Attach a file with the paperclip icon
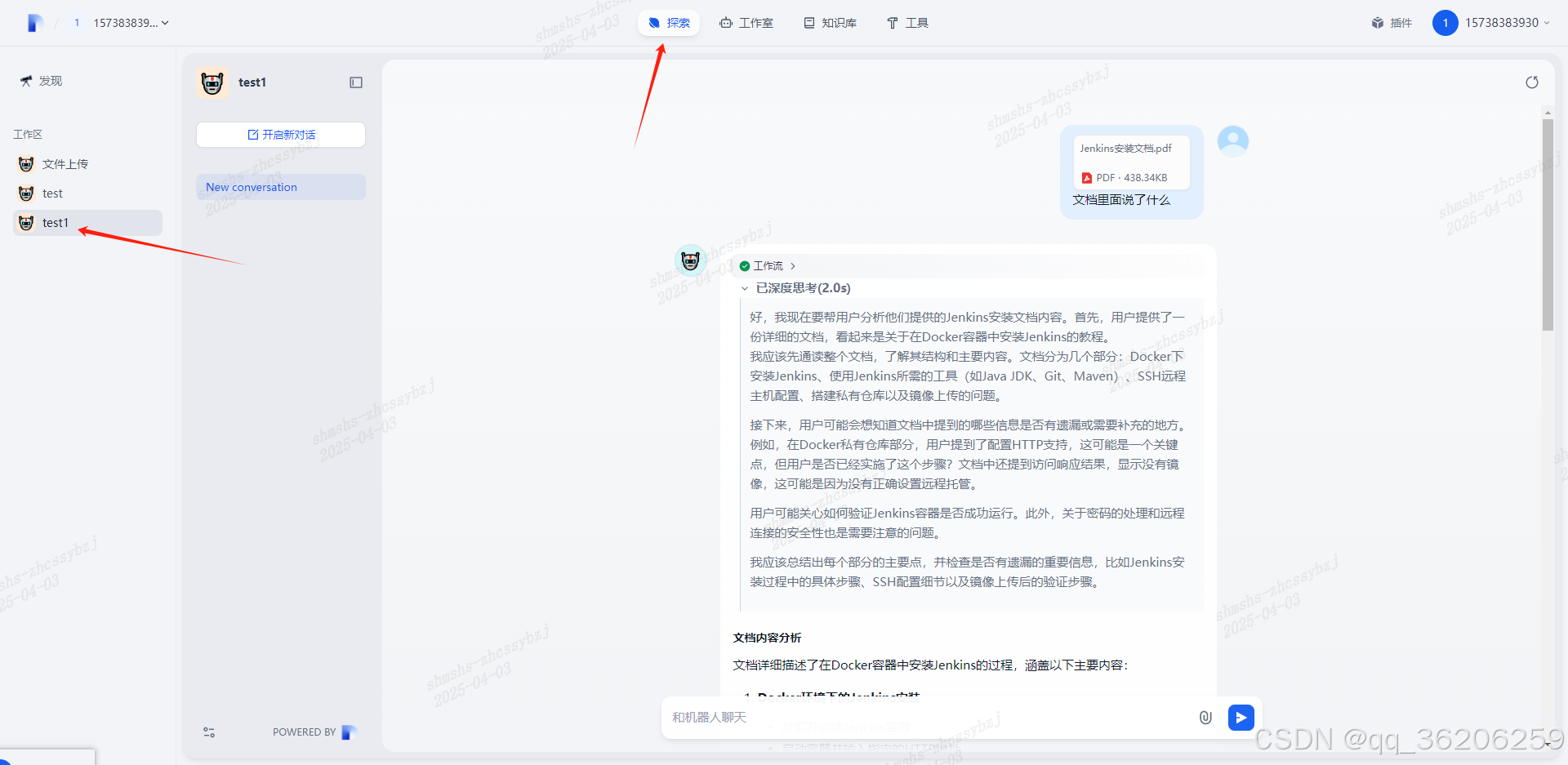 [1205, 718]
